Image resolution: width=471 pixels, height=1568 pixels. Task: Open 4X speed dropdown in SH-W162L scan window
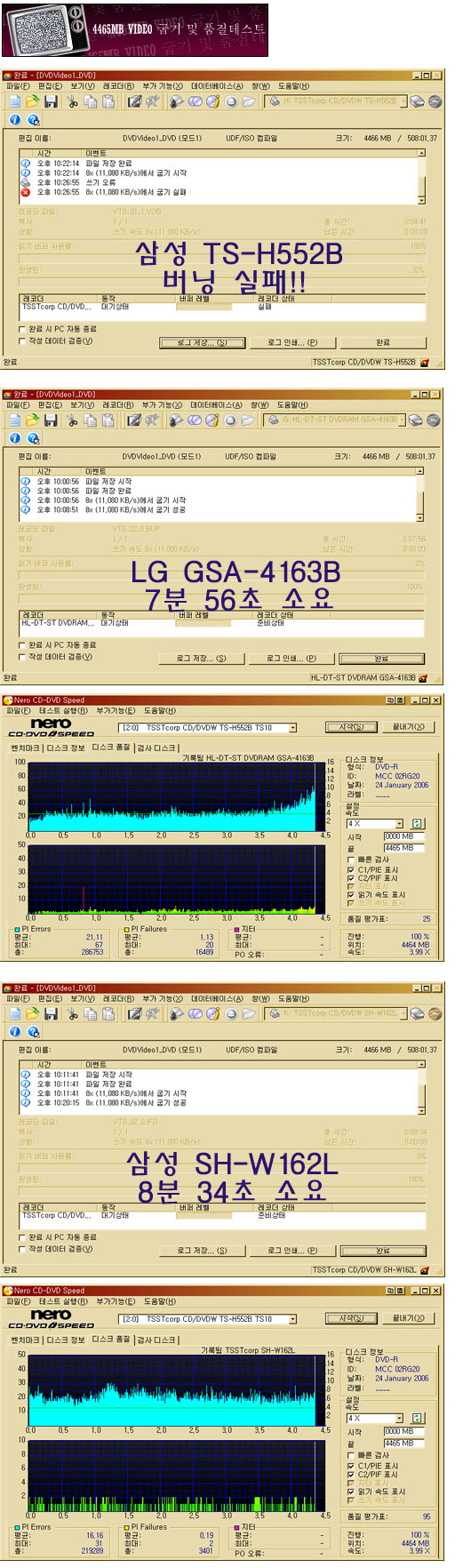click(399, 1418)
